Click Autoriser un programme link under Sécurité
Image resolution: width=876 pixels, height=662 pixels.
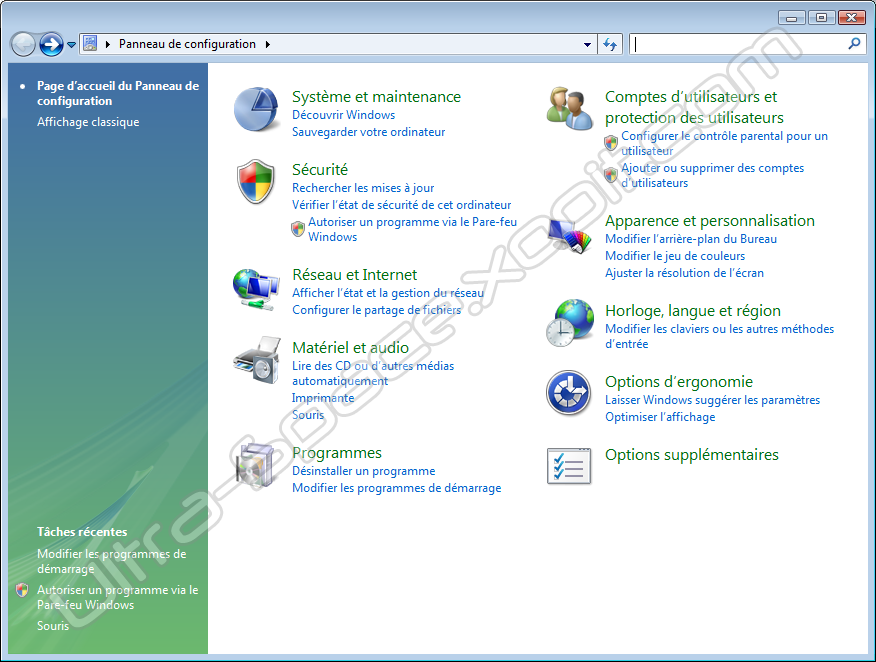coord(413,229)
